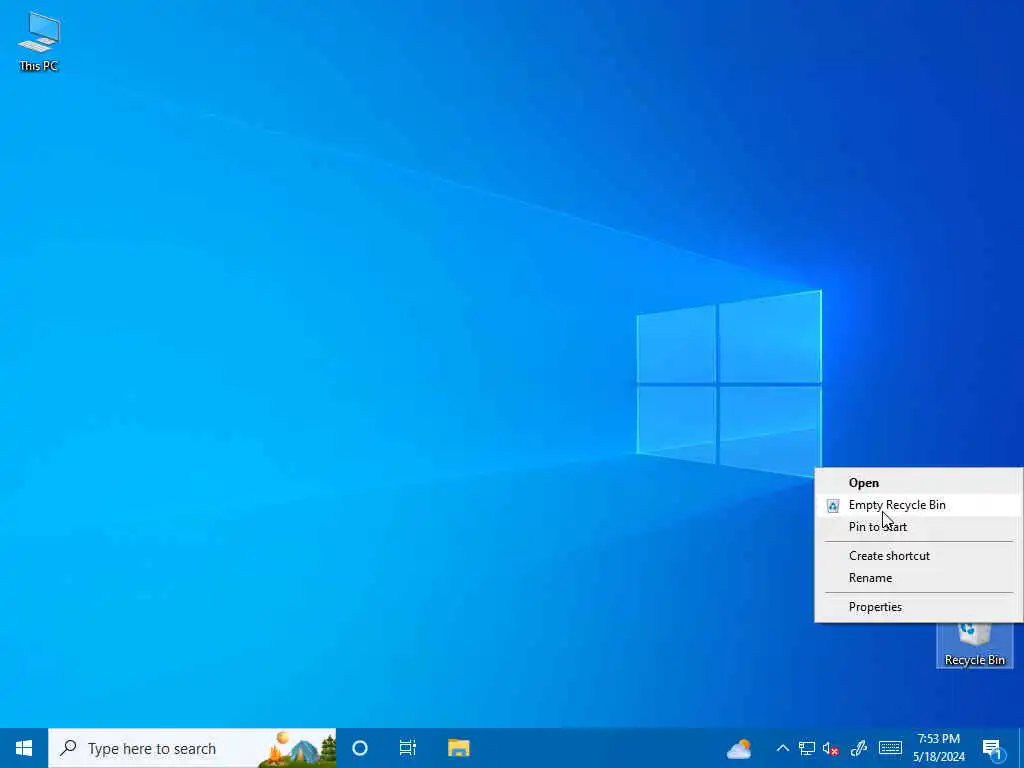Viewport: 1024px width, 768px height.
Task: Launch File Explorer from the taskbar
Action: coord(458,748)
